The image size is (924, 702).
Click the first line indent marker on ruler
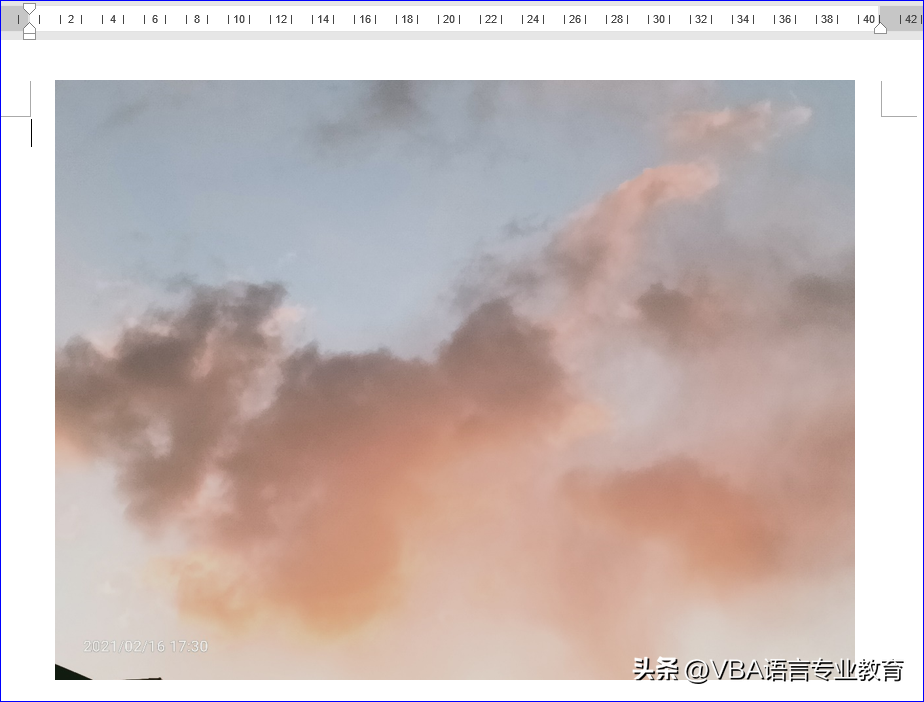coord(29,8)
